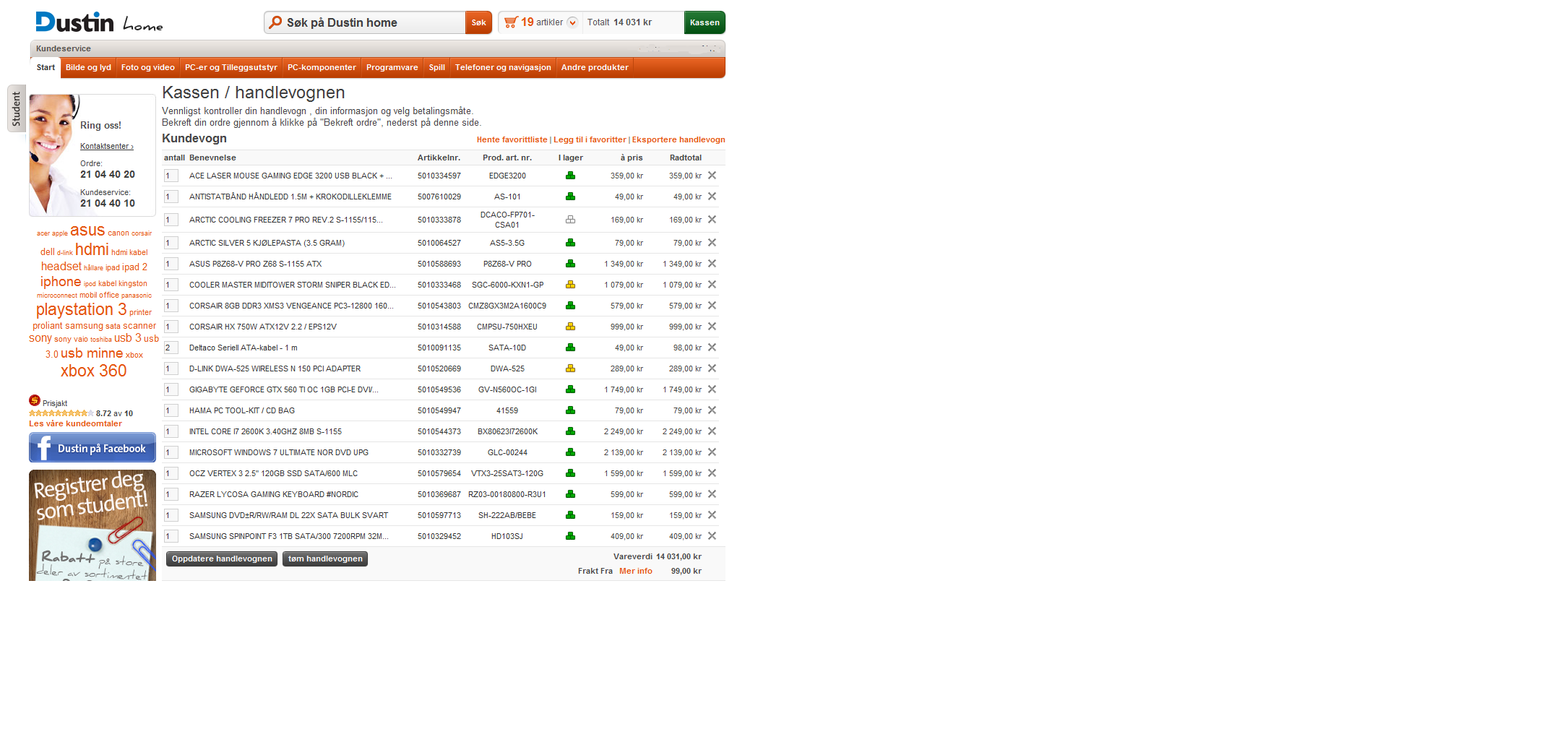Click playstation 3 tag in cloud
This screenshot has width=1568, height=737.
coord(82,309)
